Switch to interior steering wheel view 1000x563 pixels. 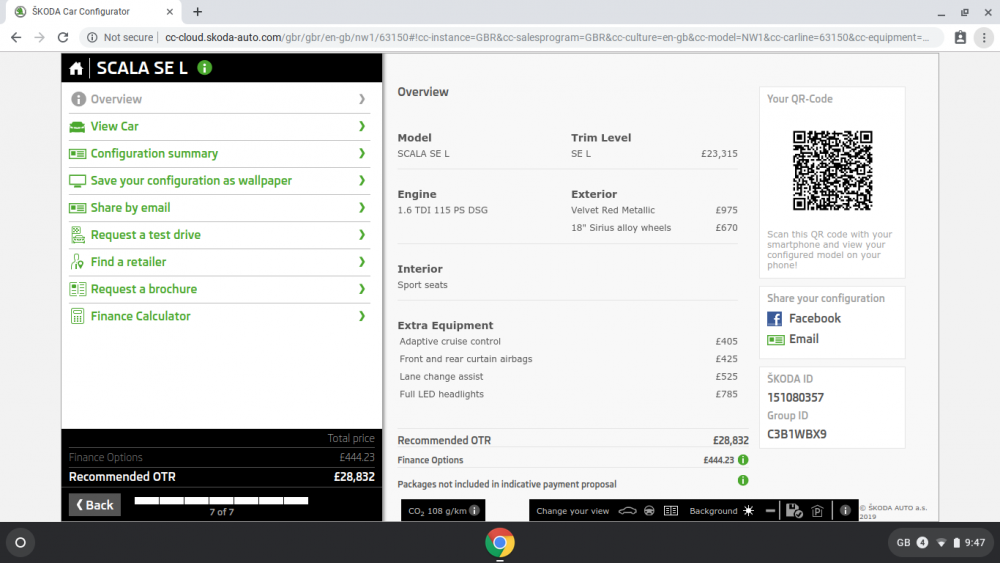pyautogui.click(x=649, y=511)
